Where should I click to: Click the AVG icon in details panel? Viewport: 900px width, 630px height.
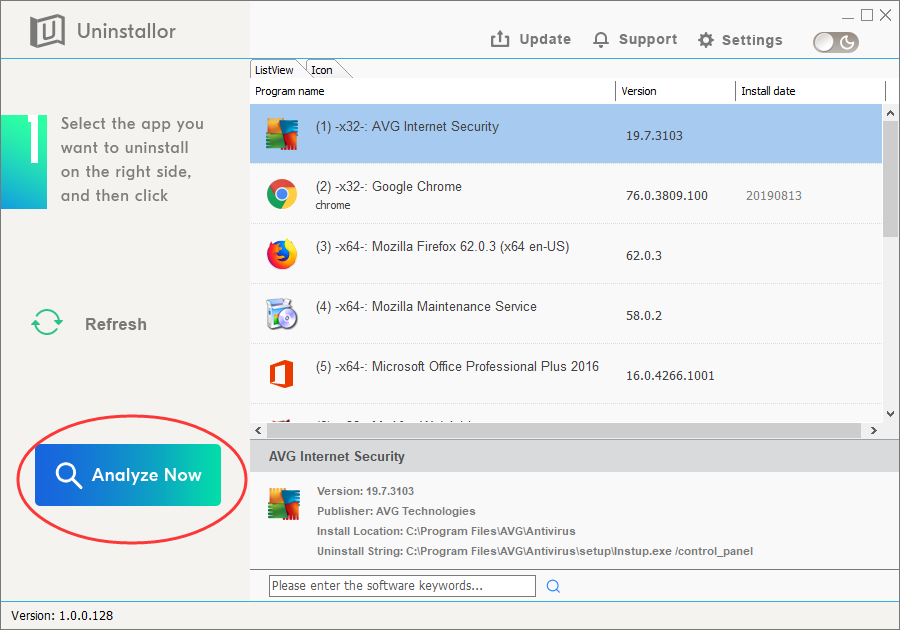point(284,504)
